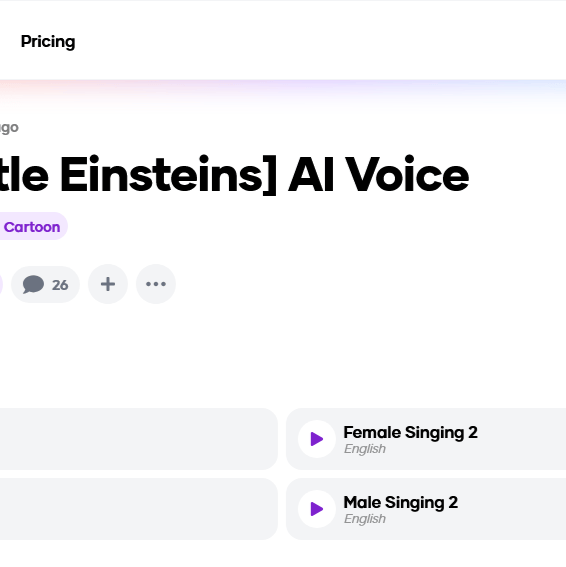
Task: Click the Einsteins AI Voice heading
Action: [234, 175]
